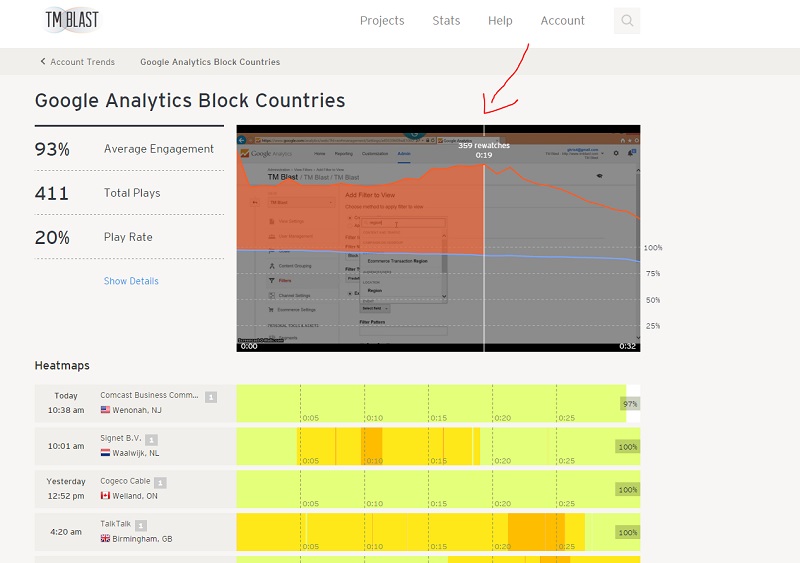
Task: Click the 10:01 am timestamp
Action: point(66,446)
